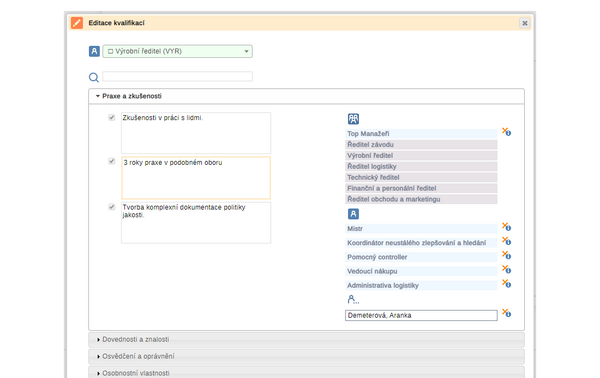
Task: Click the blue position icon beside Výrobní ředitel dropdown
Action: tap(94, 51)
